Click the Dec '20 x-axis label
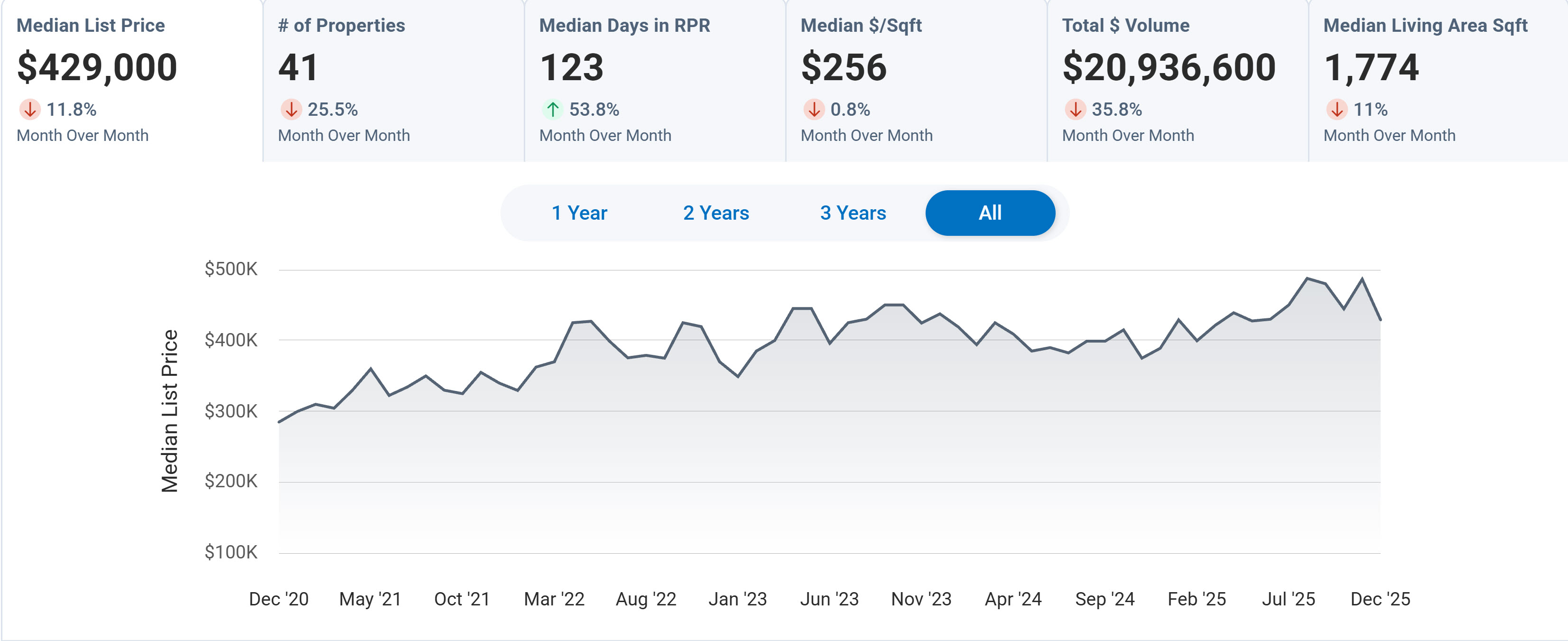 (x=279, y=599)
